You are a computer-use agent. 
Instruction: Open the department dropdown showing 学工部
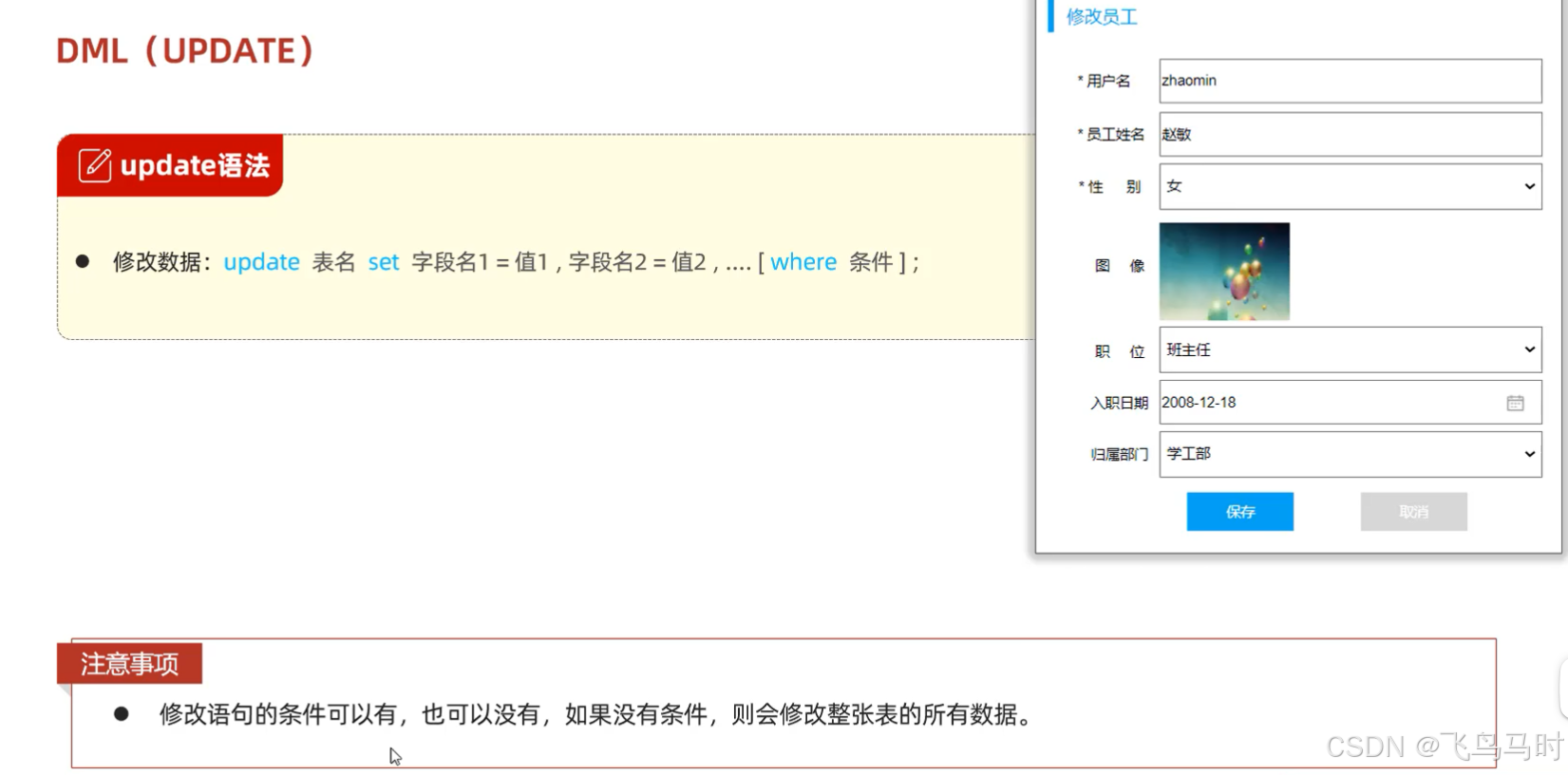click(x=1350, y=454)
